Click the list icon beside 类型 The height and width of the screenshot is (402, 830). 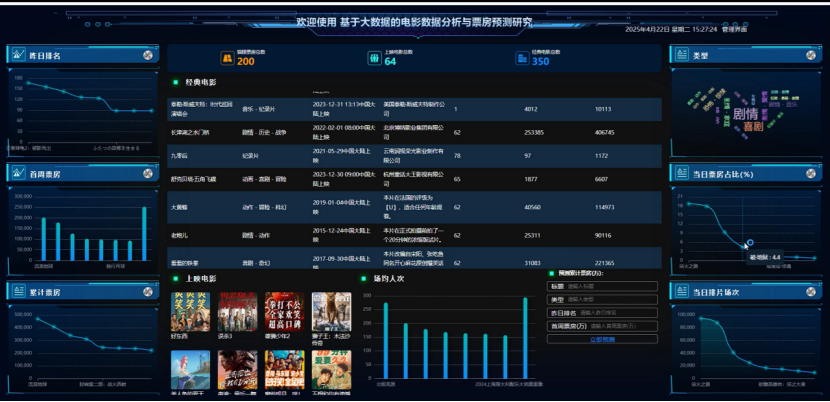click(681, 55)
